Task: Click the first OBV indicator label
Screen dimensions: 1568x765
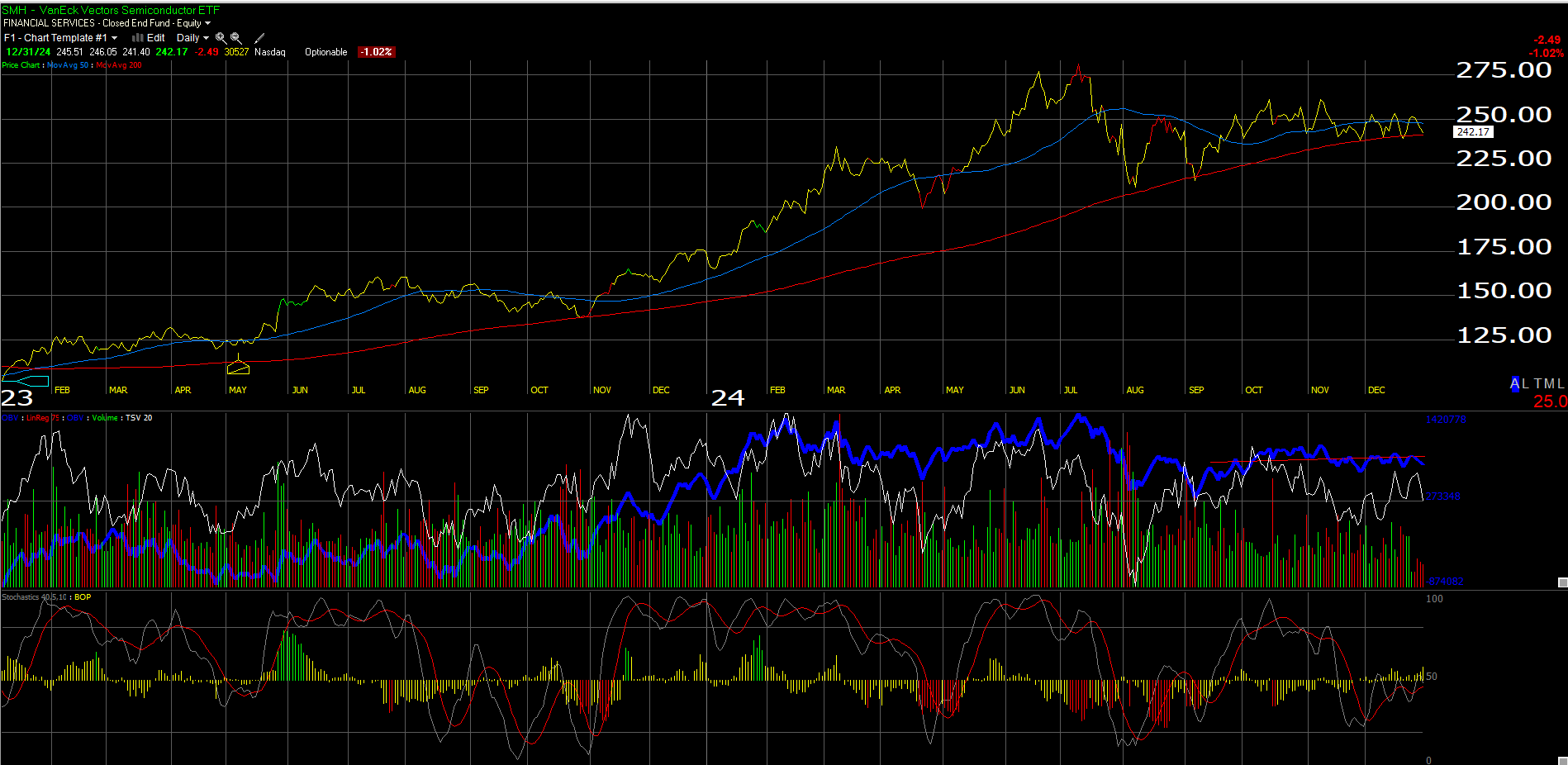Action: coord(10,418)
